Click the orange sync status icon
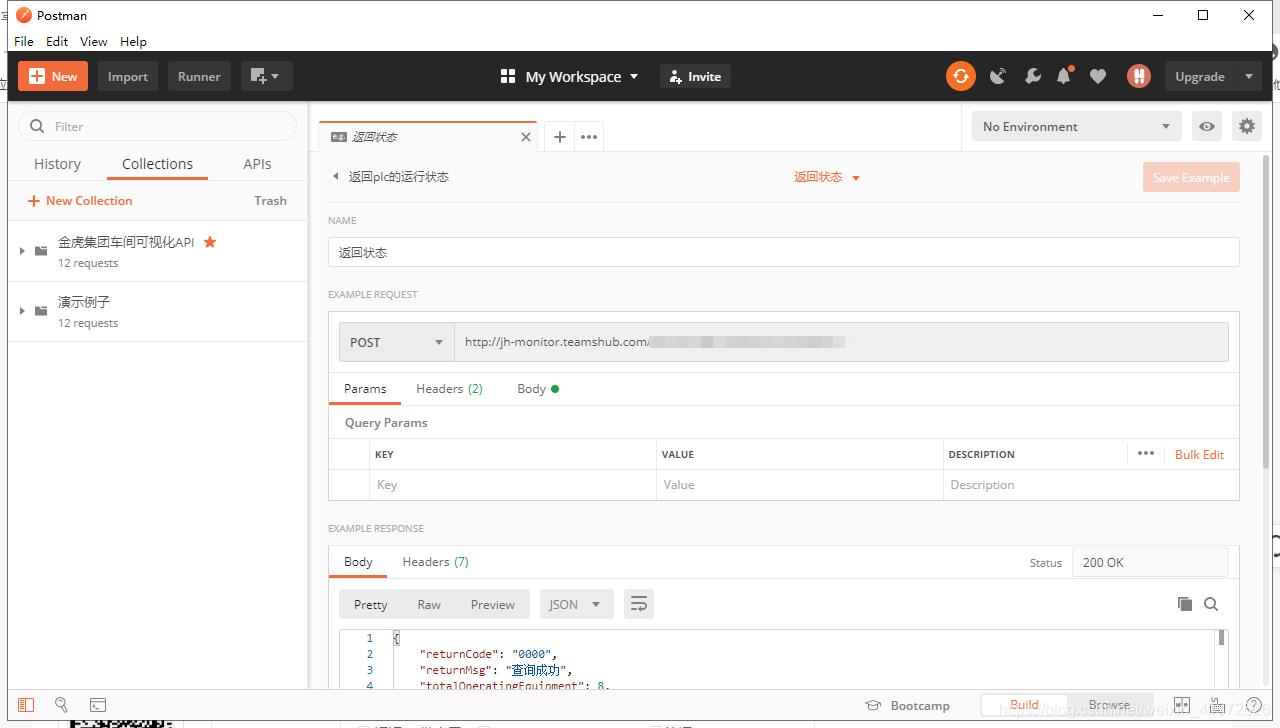Viewport: 1280px width, 728px height. pyautogui.click(x=961, y=76)
